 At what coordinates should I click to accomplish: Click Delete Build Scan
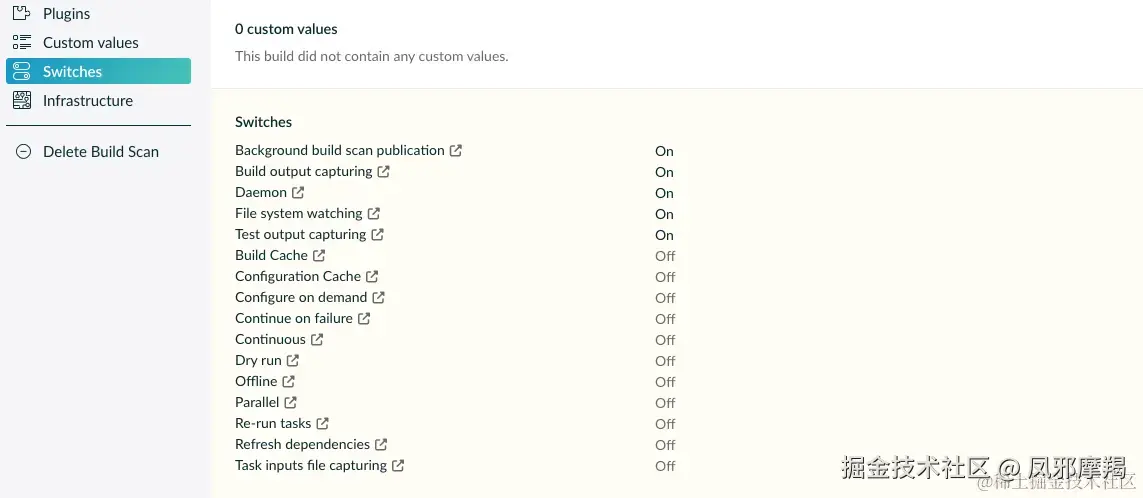point(100,152)
